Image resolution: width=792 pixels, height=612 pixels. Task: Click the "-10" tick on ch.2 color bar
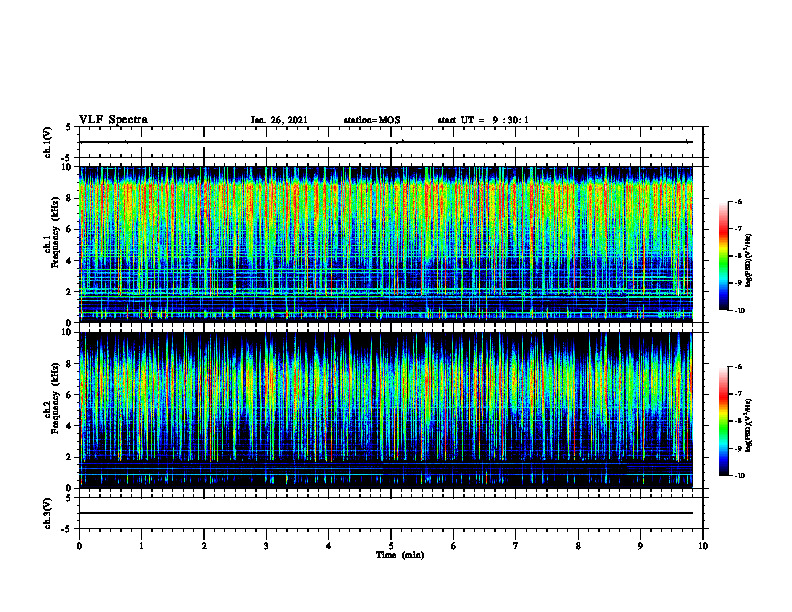739,476
